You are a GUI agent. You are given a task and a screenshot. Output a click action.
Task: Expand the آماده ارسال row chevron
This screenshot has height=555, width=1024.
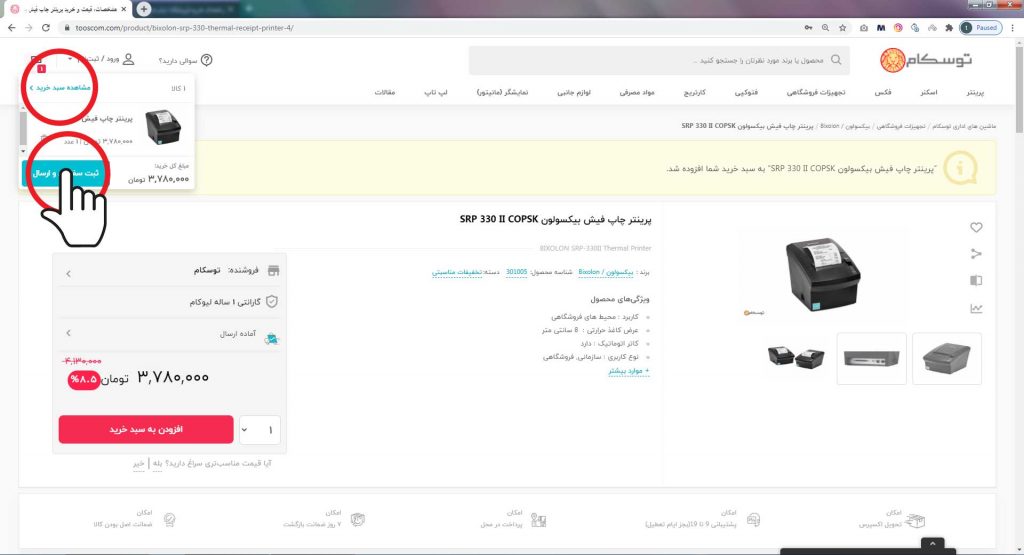[x=69, y=333]
